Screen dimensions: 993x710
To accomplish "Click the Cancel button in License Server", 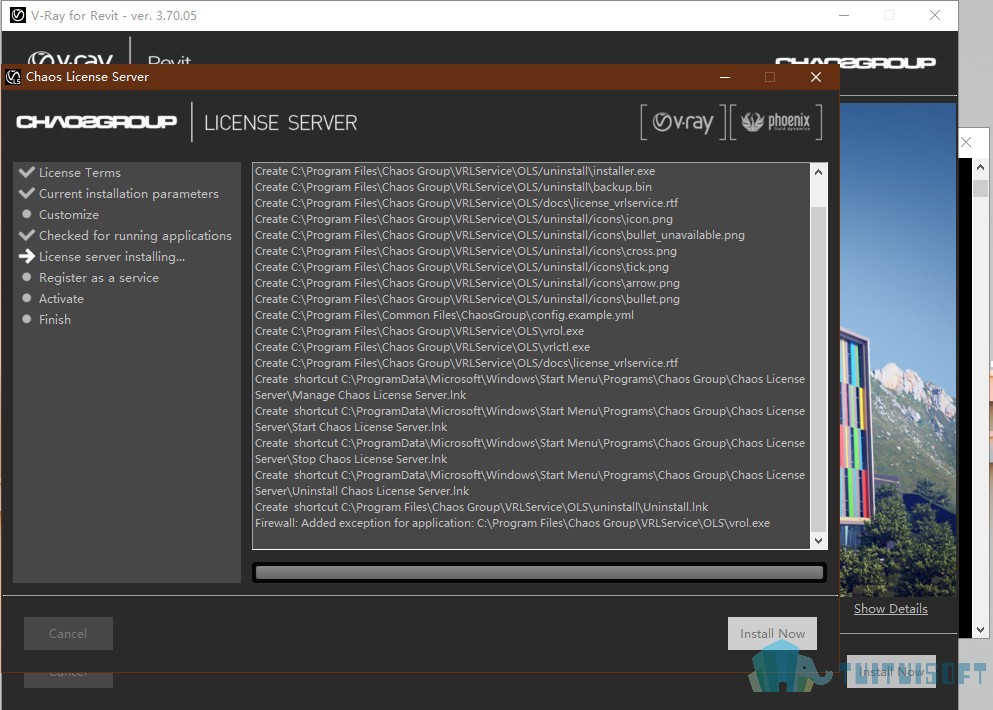I will 68,633.
